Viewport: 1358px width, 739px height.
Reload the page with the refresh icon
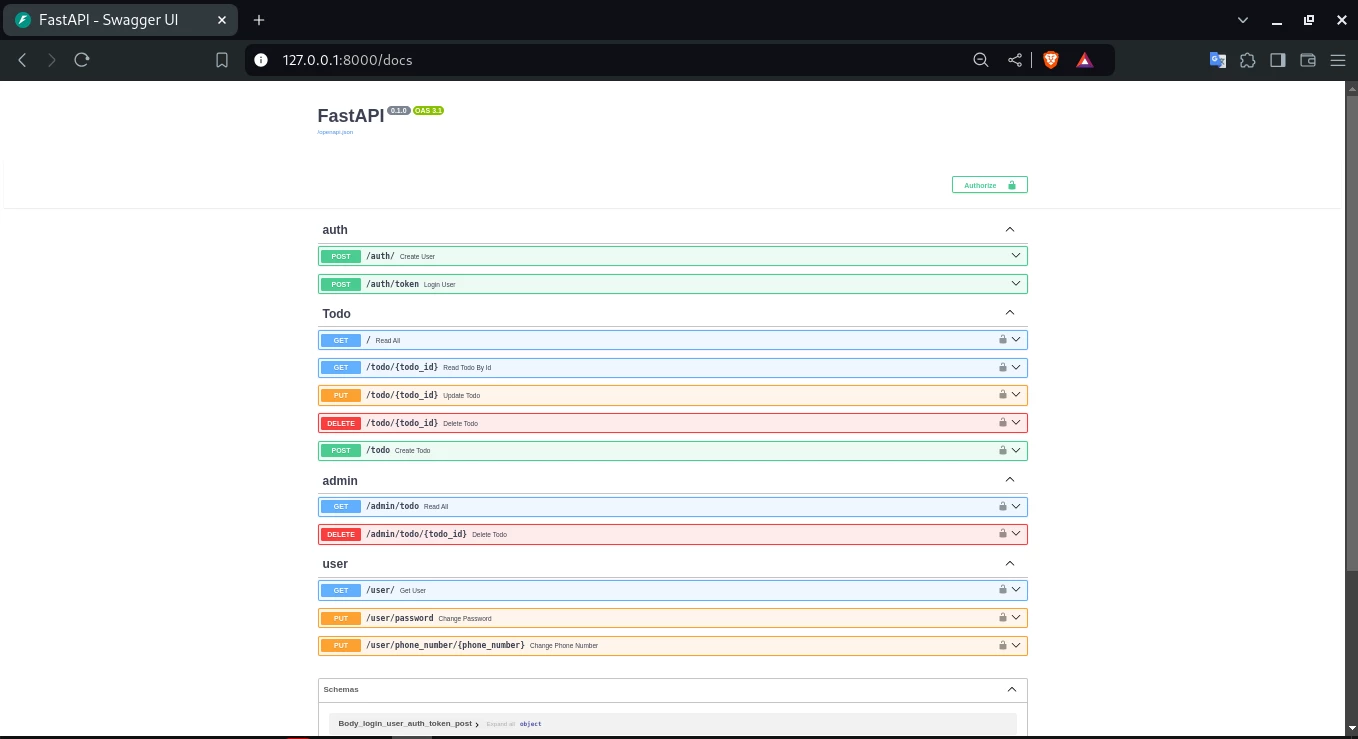point(82,60)
